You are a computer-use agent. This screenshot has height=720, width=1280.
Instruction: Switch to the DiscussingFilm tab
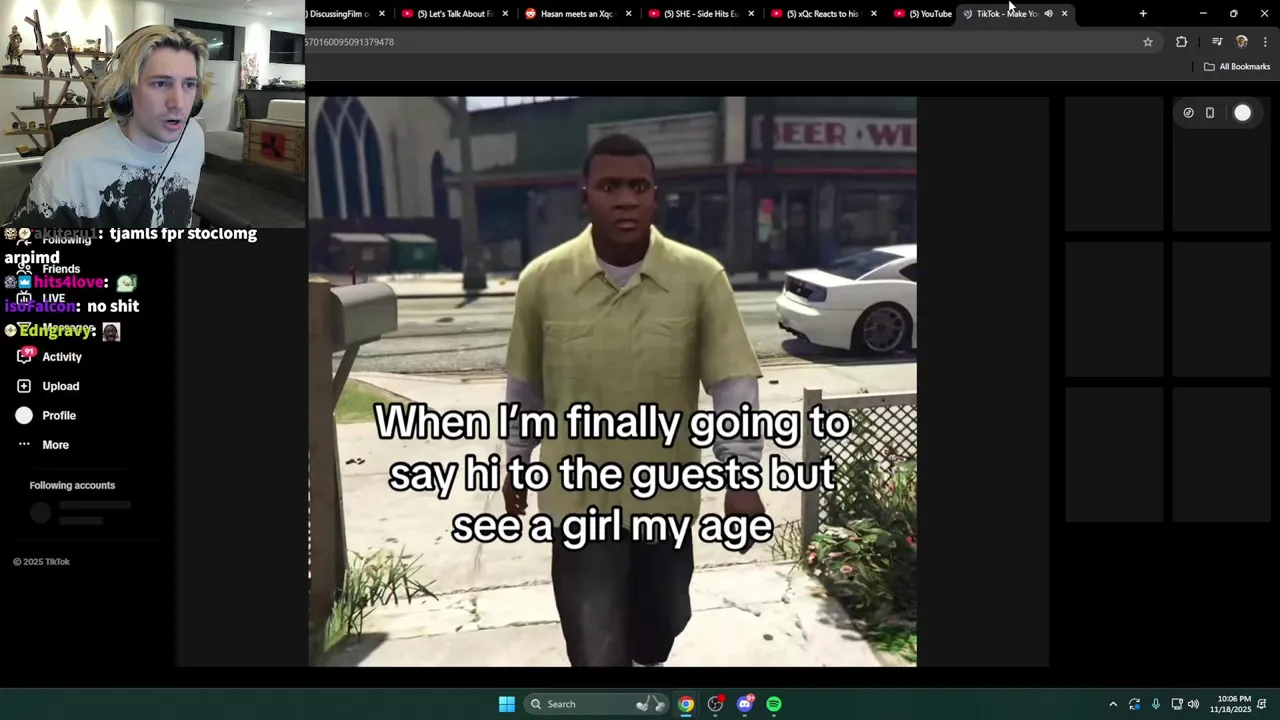340,14
